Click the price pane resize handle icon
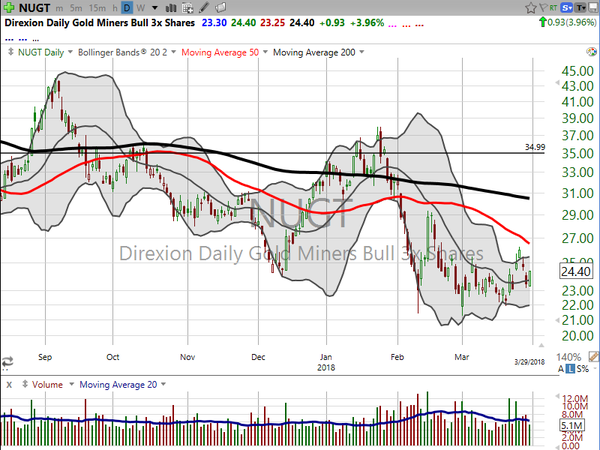 point(11,52)
